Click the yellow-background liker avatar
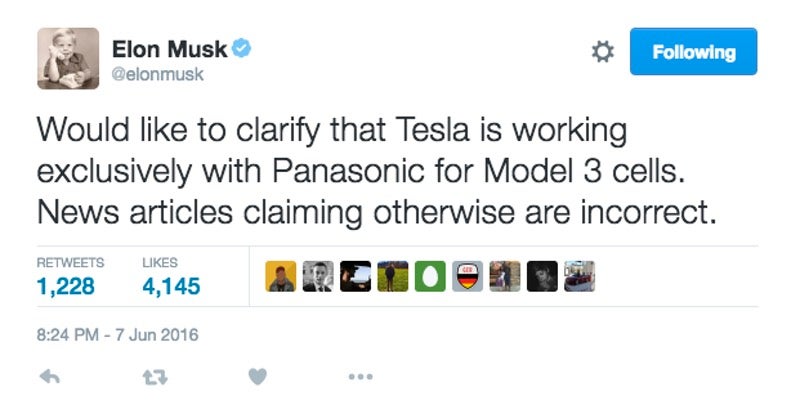The image size is (800, 418). click(281, 276)
